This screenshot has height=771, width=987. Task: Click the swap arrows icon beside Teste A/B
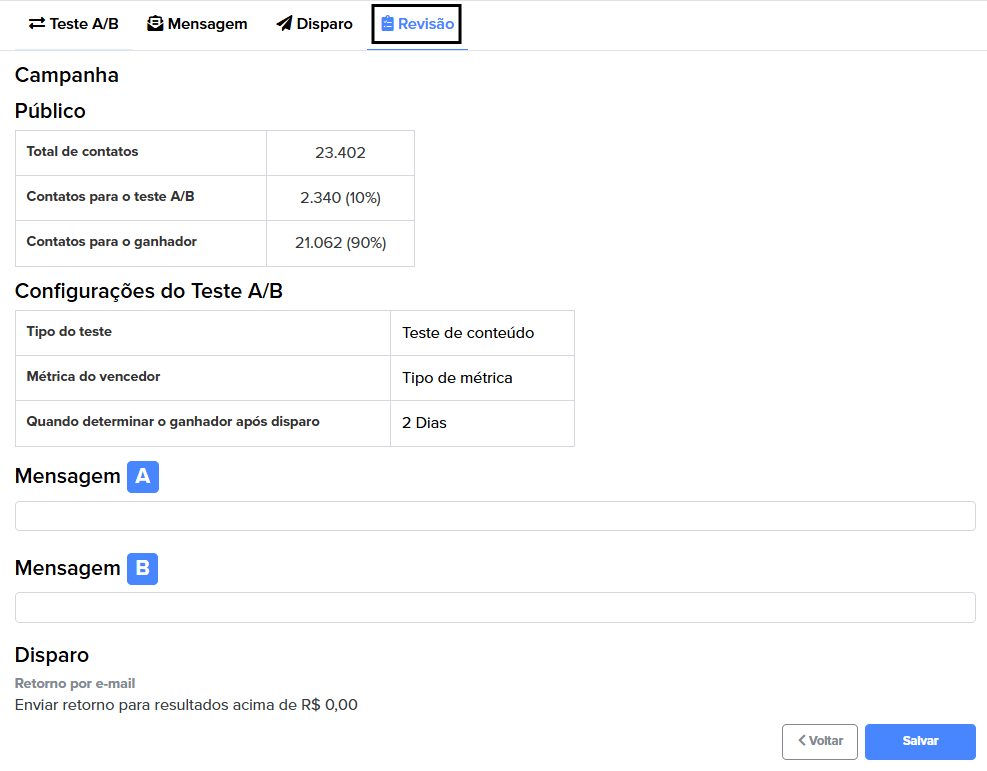[x=37, y=24]
